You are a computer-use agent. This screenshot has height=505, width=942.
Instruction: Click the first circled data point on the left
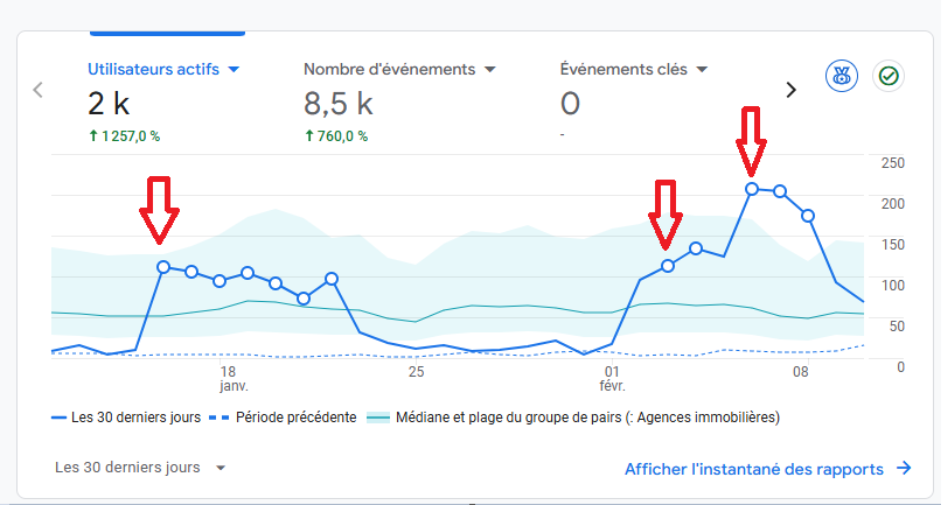[x=163, y=267]
